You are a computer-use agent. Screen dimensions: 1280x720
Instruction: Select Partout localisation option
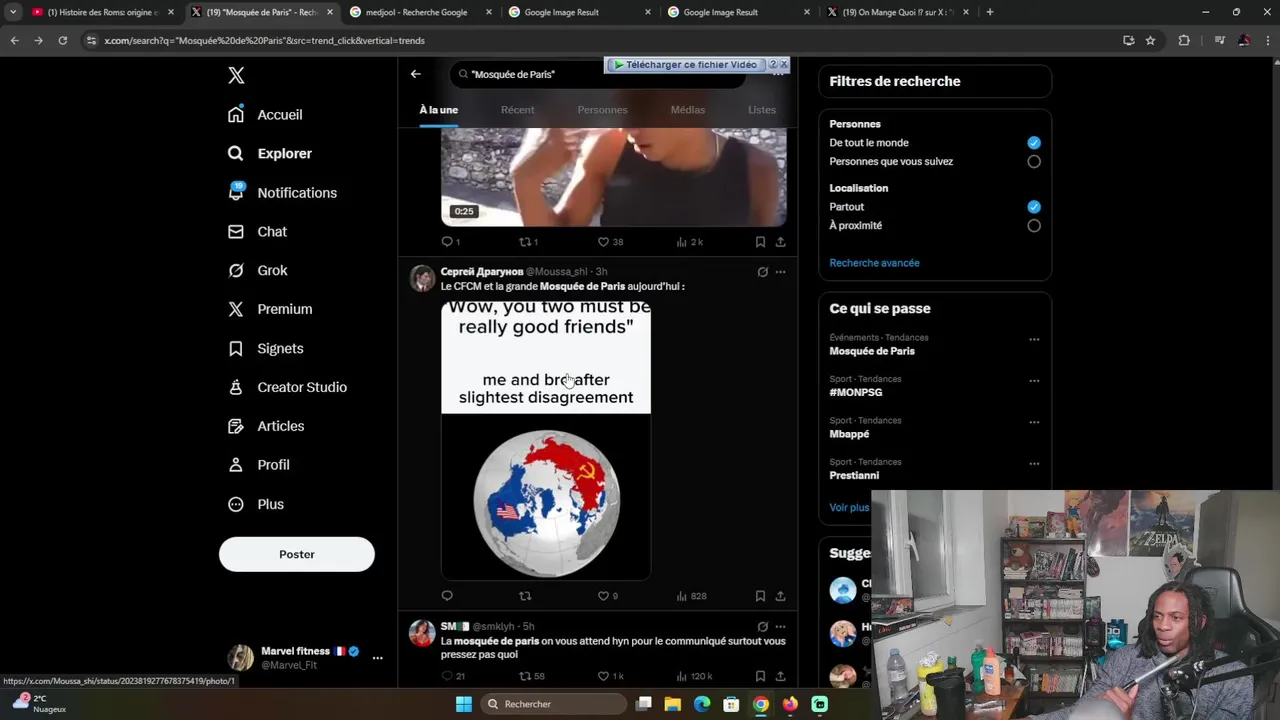[x=1034, y=207]
